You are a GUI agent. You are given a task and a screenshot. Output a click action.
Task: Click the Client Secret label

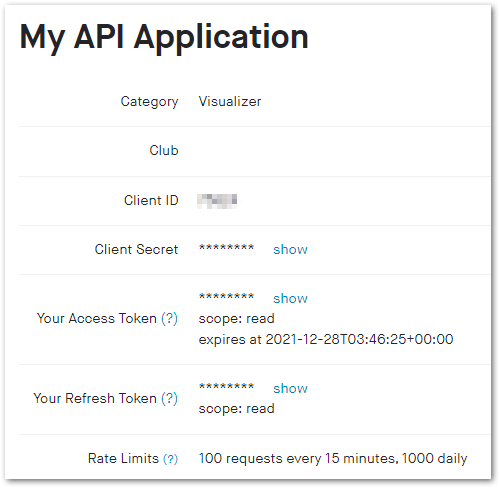(136, 249)
